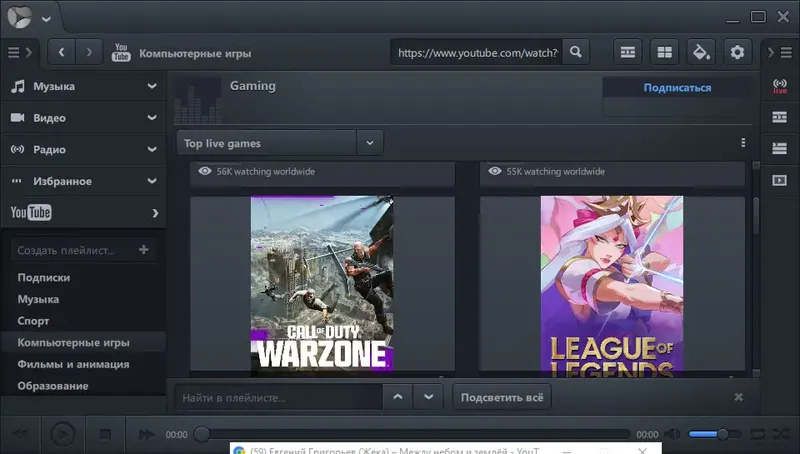
Task: Toggle shuffle icon in bottom right
Action: tap(781, 435)
